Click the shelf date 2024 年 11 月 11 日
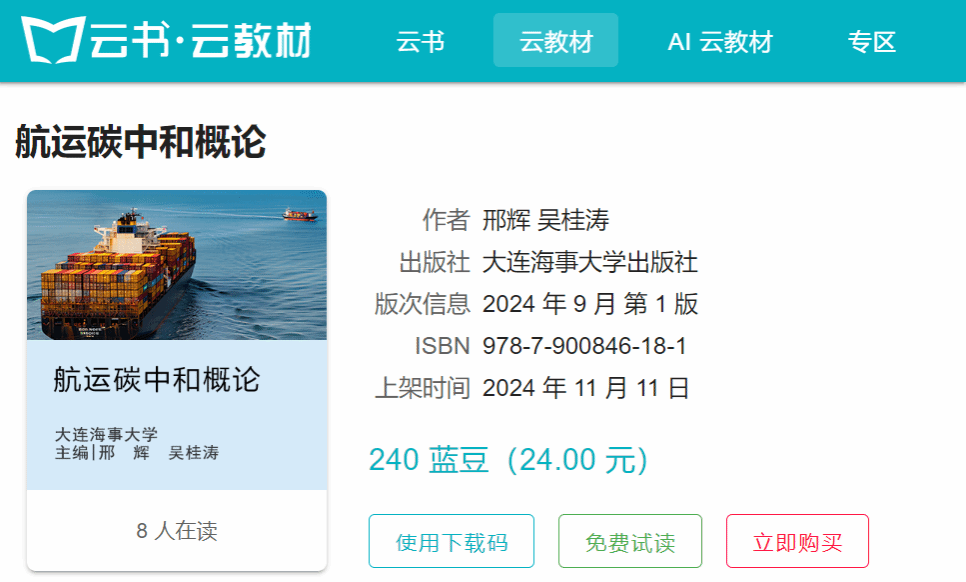The width and height of the screenshot is (966, 582). 585,388
